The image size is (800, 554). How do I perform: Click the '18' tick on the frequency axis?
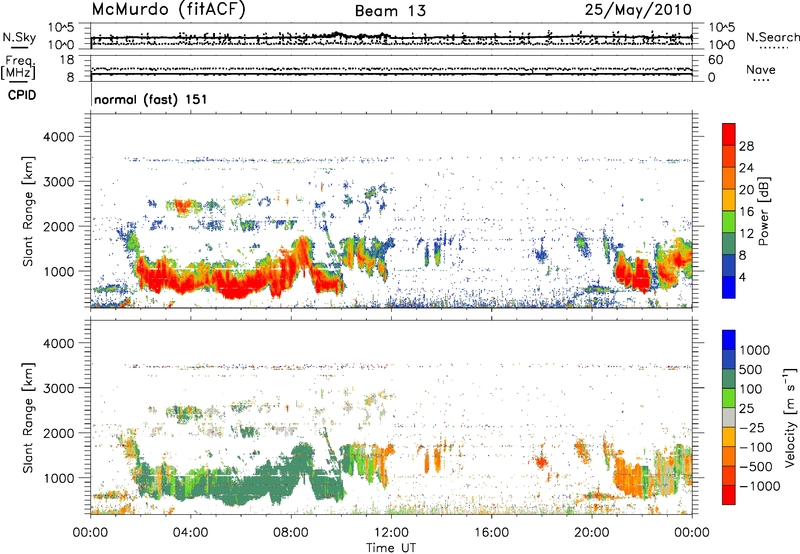point(67,60)
